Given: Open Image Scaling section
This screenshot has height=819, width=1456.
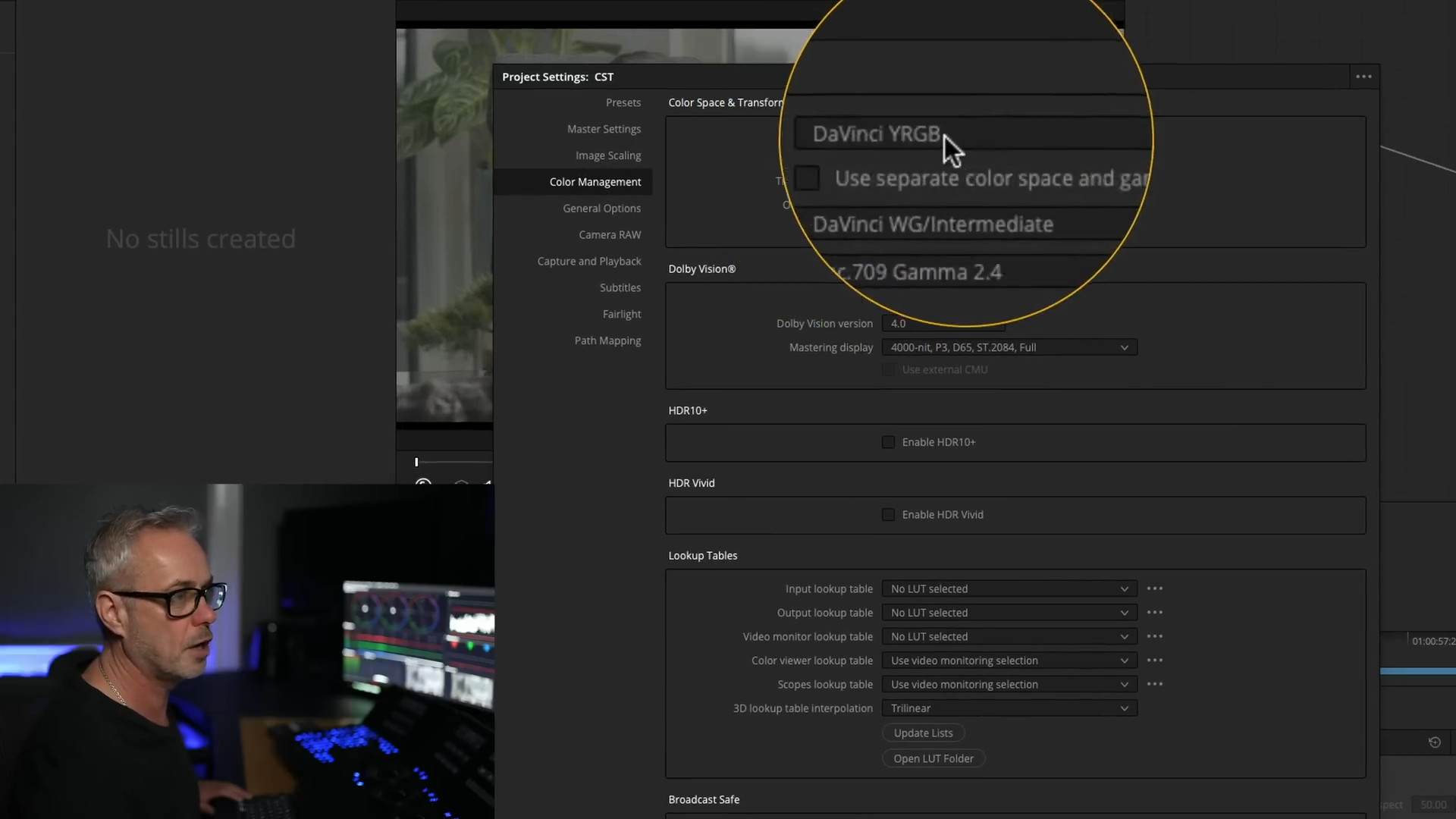Looking at the screenshot, I should (607, 155).
